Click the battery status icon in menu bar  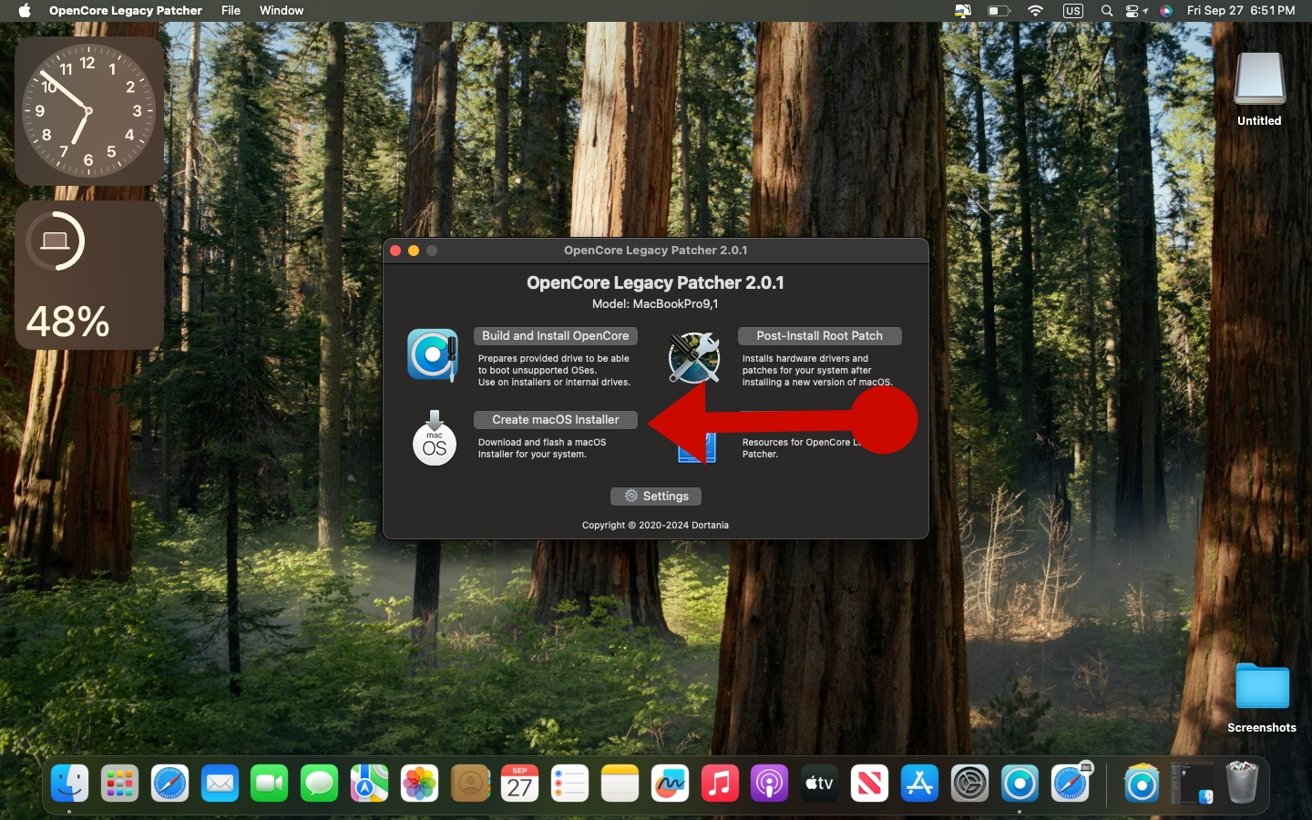[x=999, y=10]
